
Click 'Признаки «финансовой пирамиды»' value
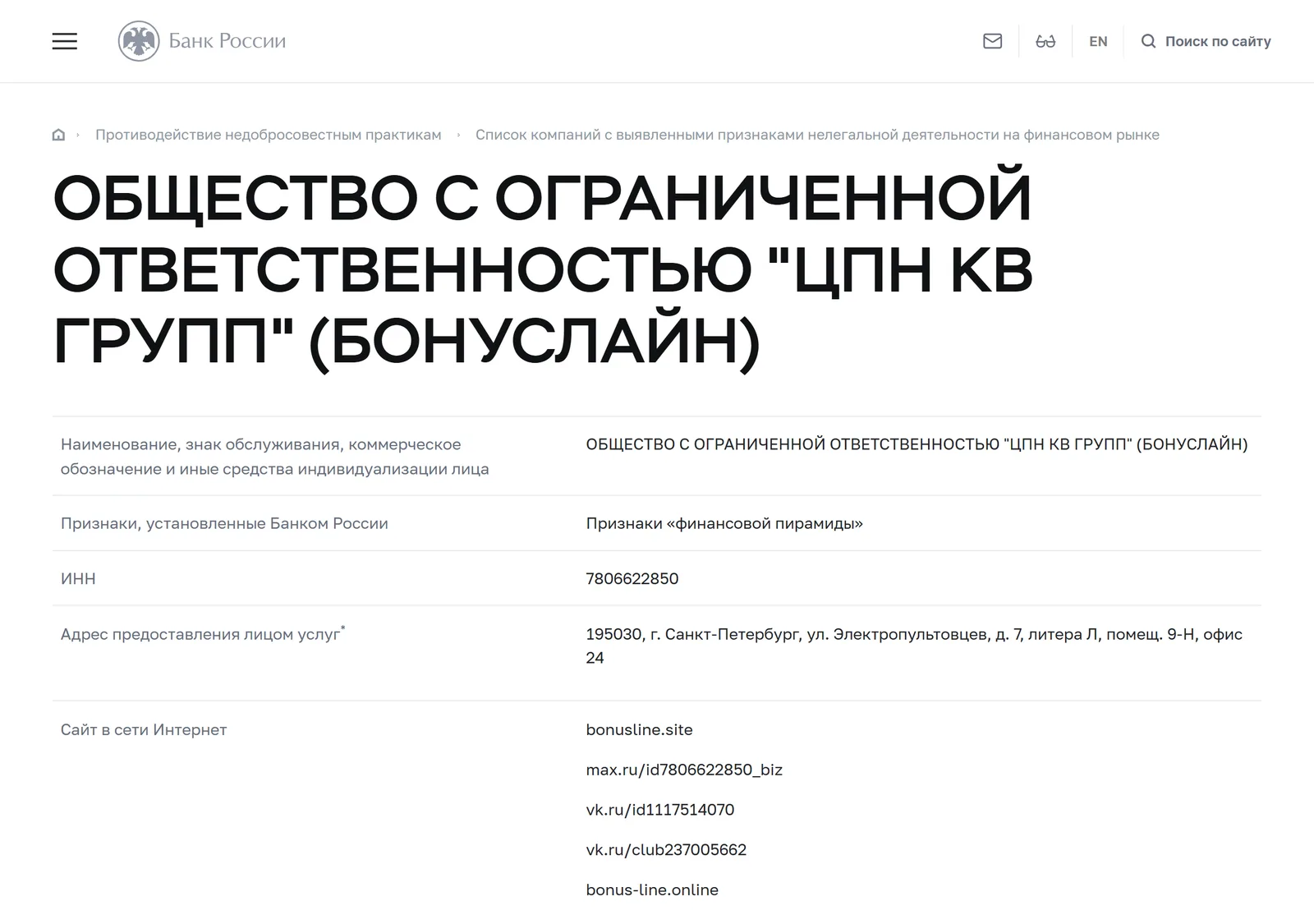coord(724,523)
